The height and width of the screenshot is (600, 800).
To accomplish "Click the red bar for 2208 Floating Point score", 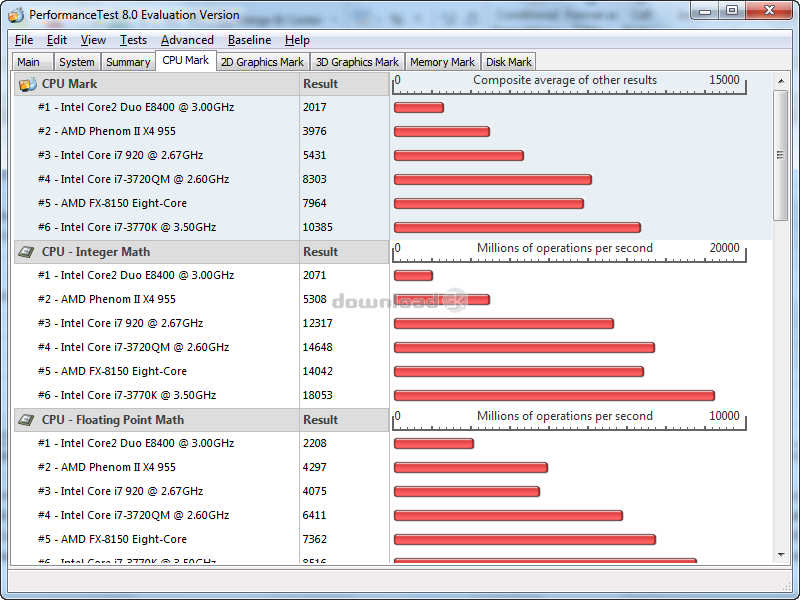I will pyautogui.click(x=434, y=443).
